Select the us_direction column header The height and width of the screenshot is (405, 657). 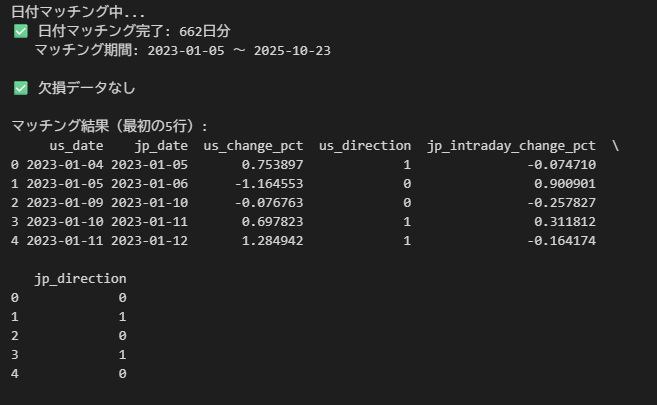(365, 146)
